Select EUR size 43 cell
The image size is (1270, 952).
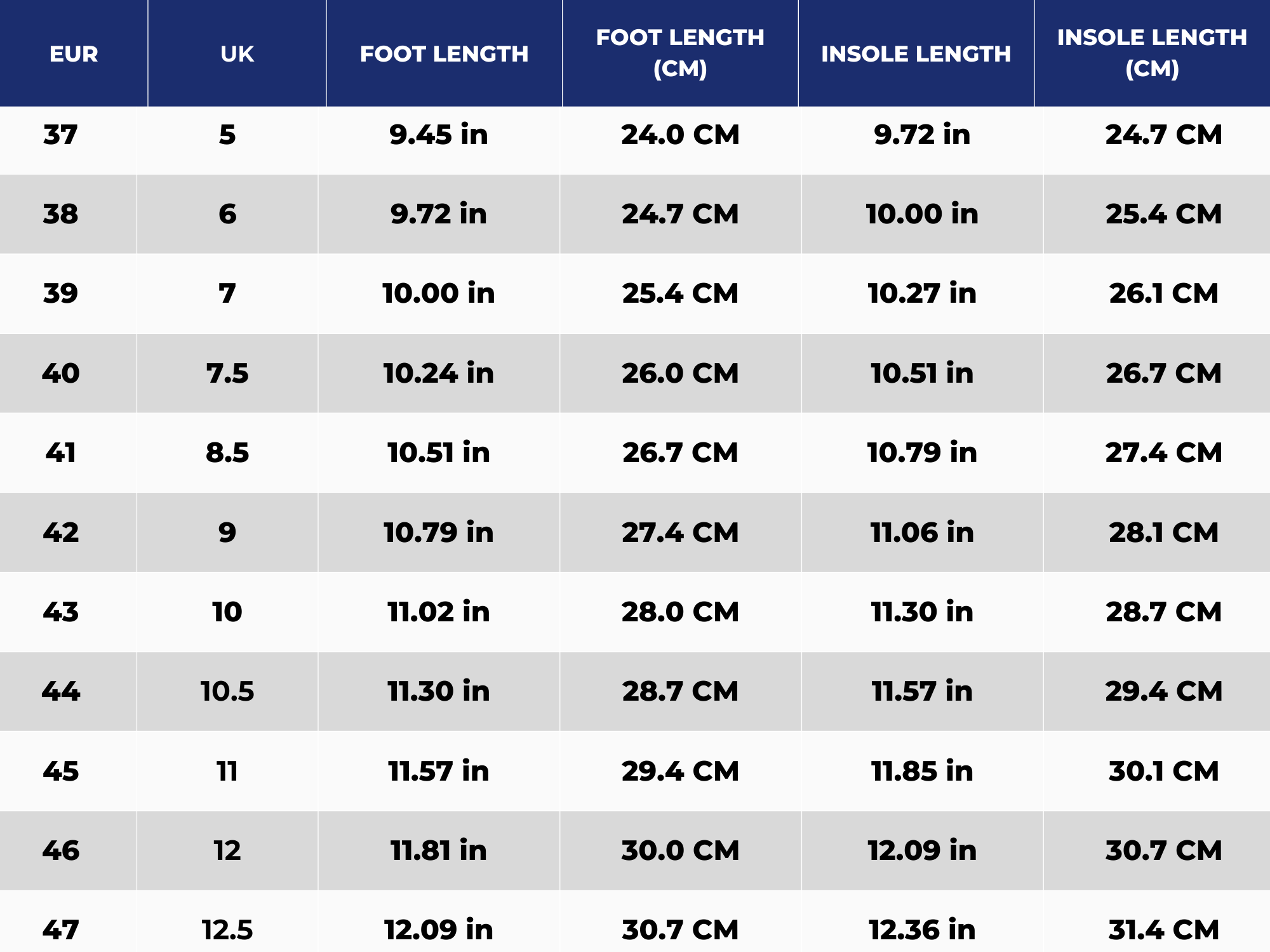pyautogui.click(x=61, y=612)
